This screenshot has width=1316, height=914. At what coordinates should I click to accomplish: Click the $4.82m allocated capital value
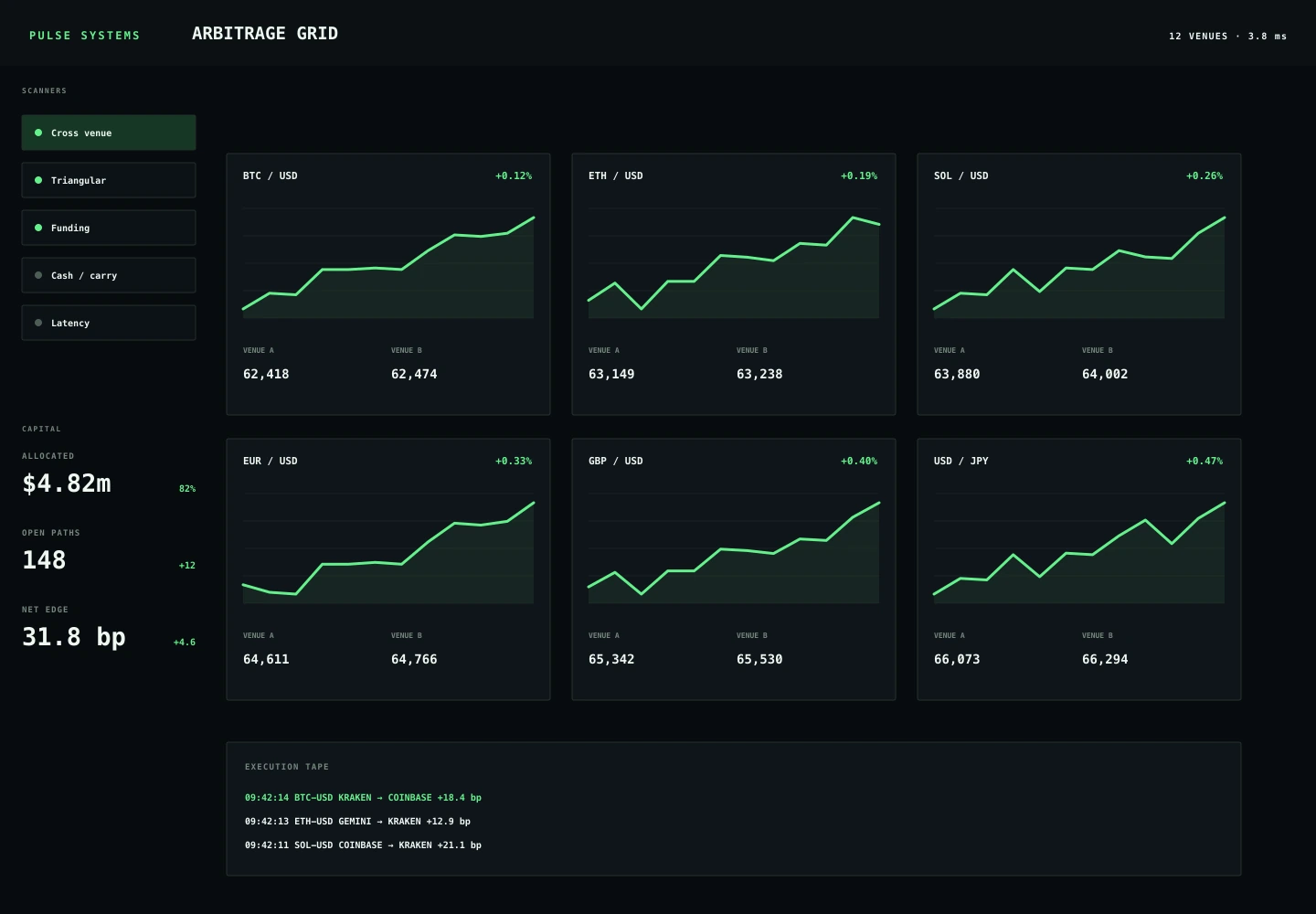click(x=67, y=484)
